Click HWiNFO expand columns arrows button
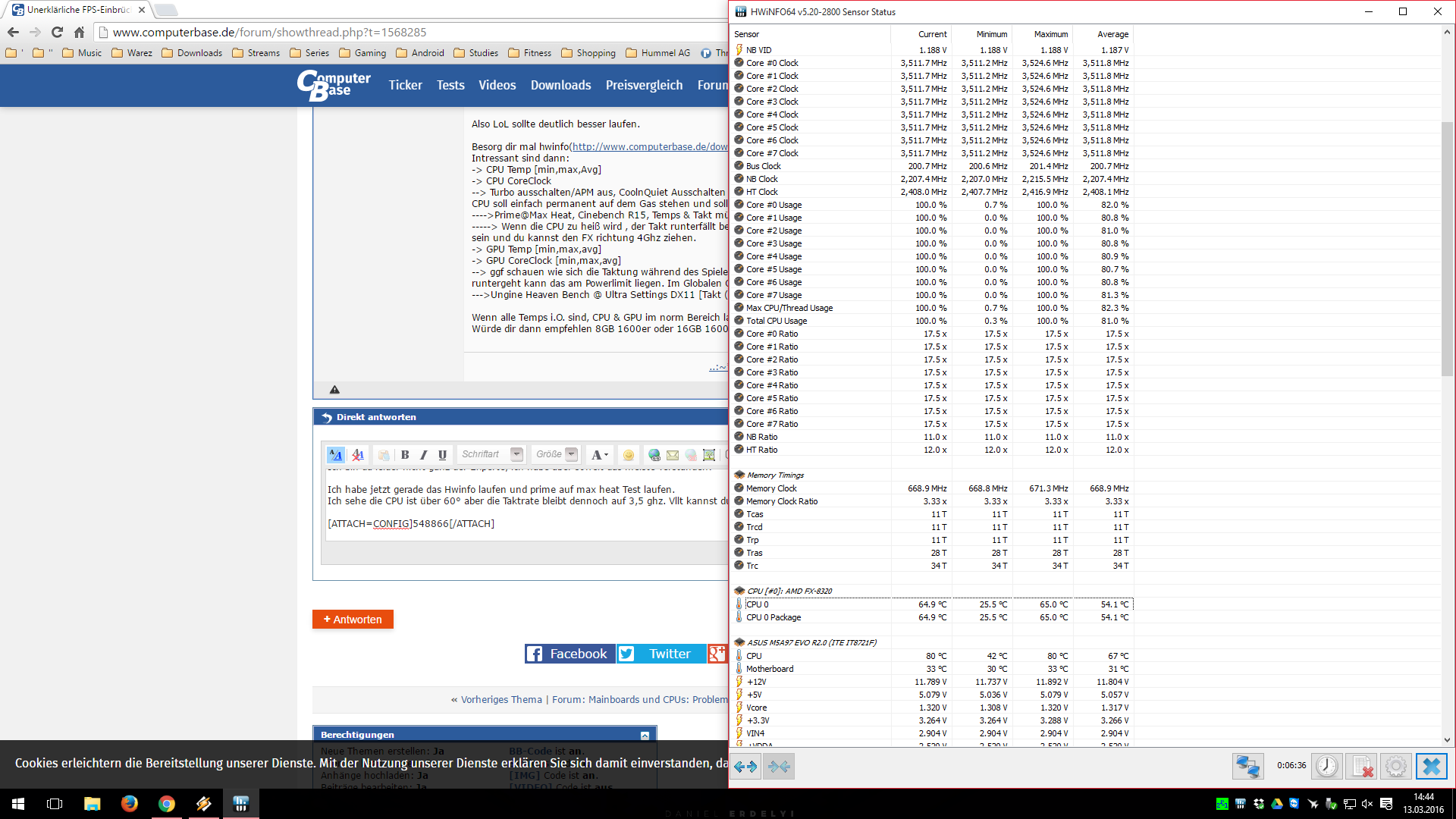The height and width of the screenshot is (819, 1456). (x=745, y=767)
